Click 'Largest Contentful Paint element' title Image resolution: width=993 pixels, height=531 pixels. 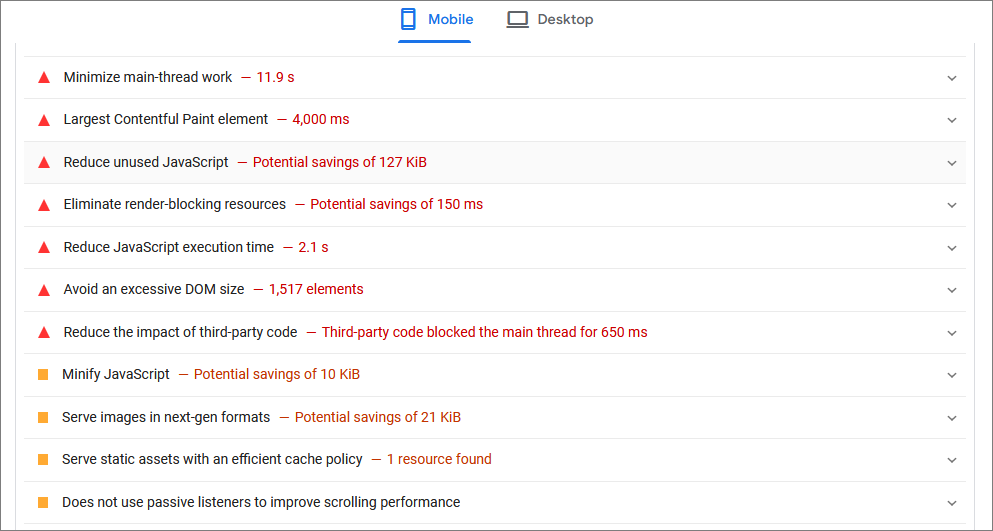point(165,119)
